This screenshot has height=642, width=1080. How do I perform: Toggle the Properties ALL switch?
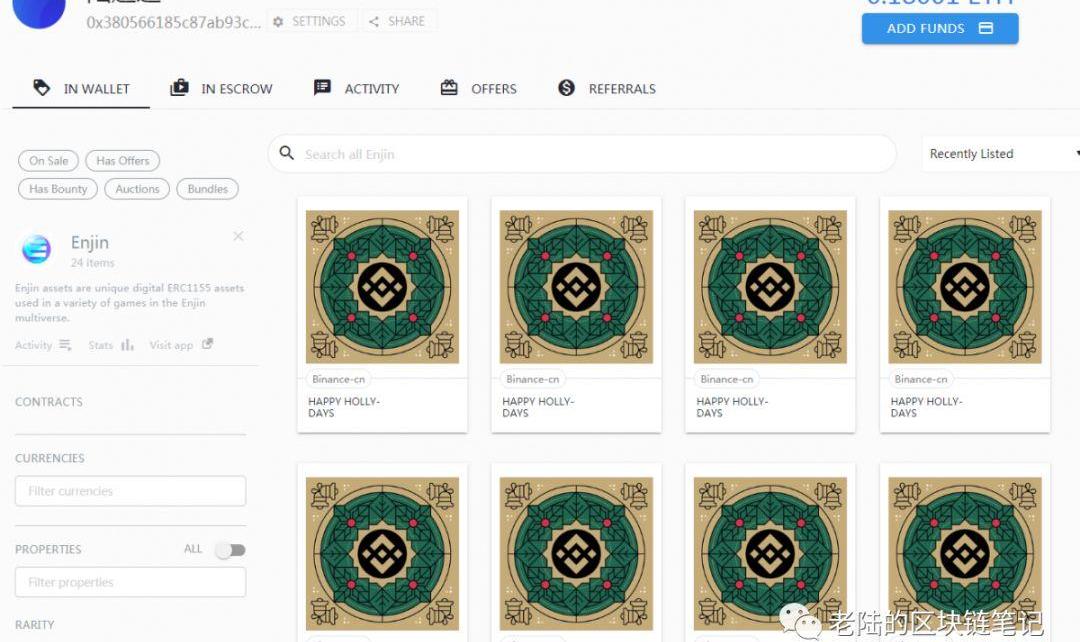[x=230, y=550]
